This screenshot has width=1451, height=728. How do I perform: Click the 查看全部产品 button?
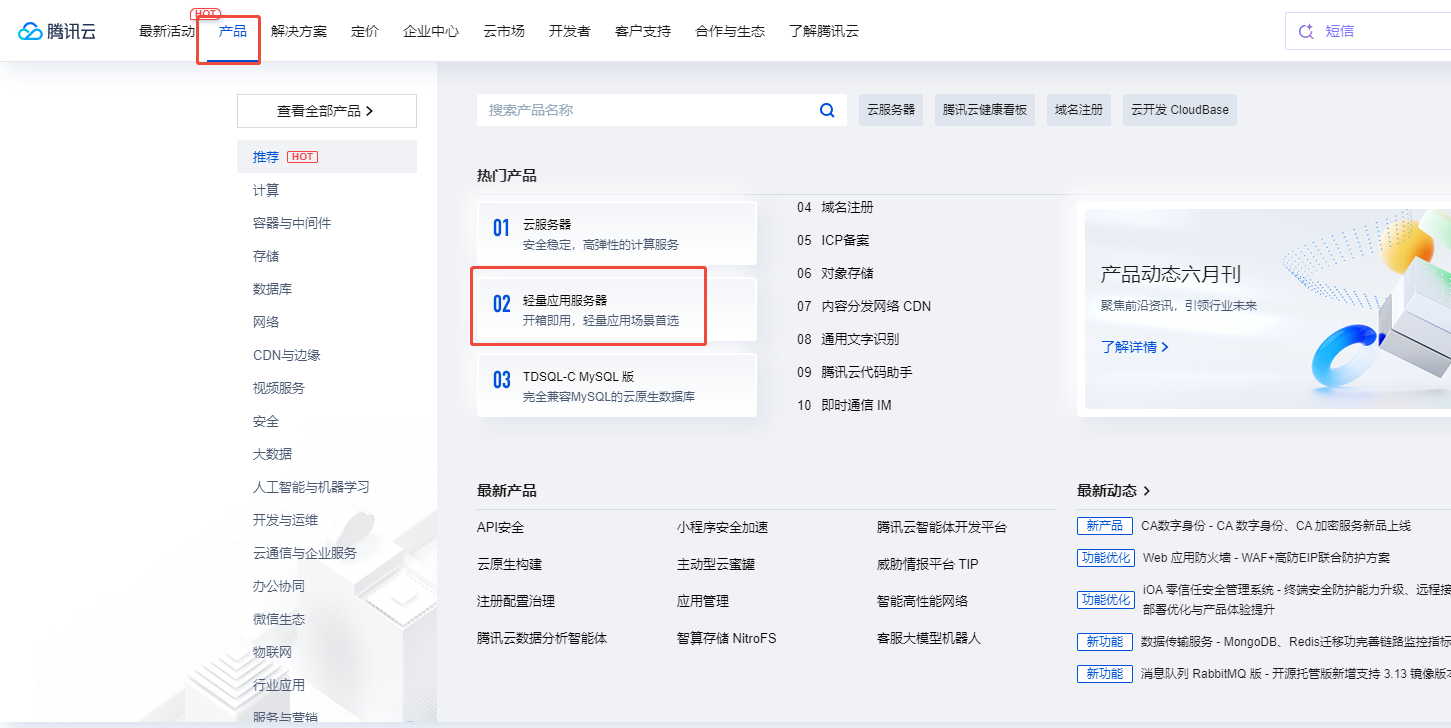pos(327,111)
